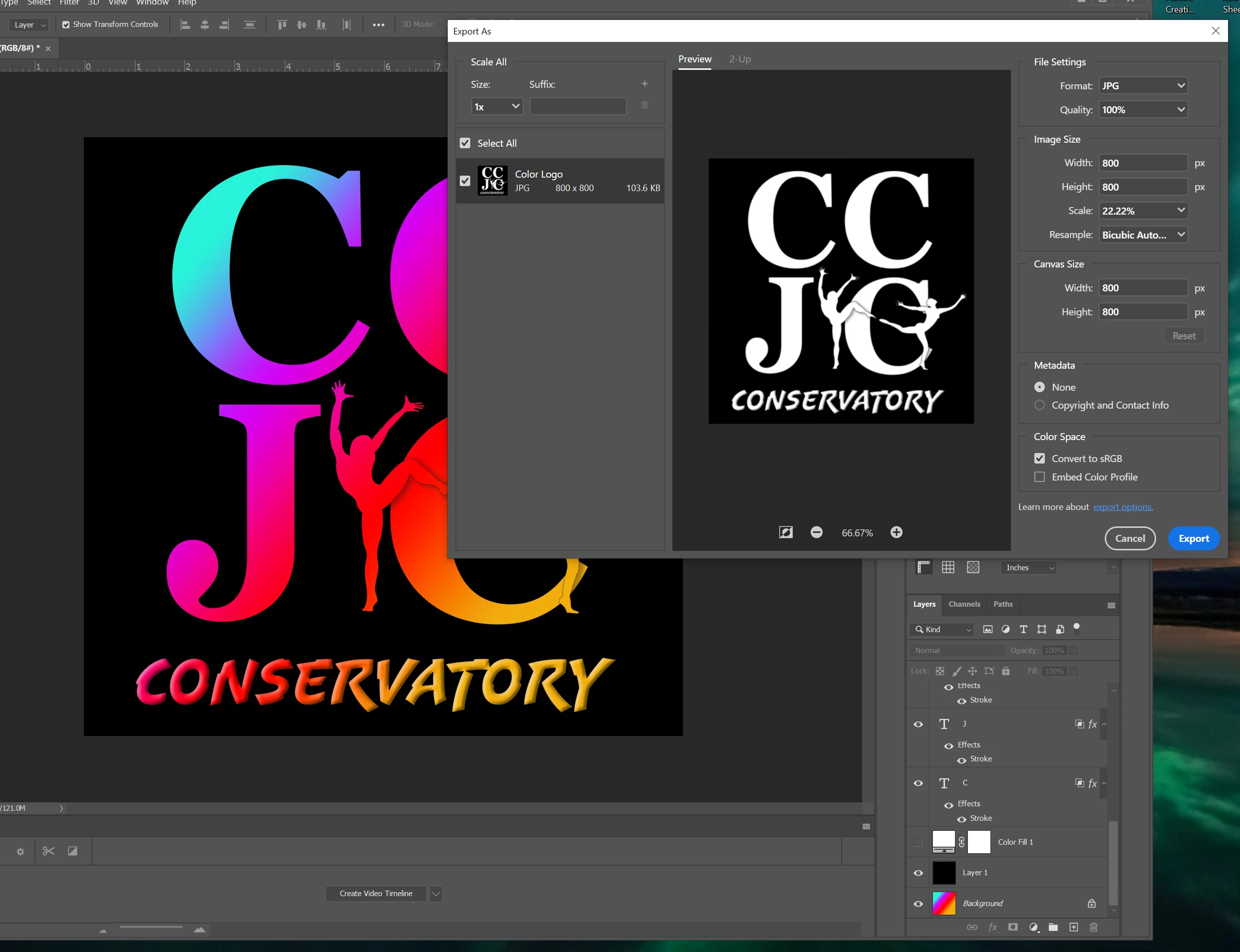Click the add scale size plus icon
Viewport: 1240px width, 952px height.
[644, 84]
